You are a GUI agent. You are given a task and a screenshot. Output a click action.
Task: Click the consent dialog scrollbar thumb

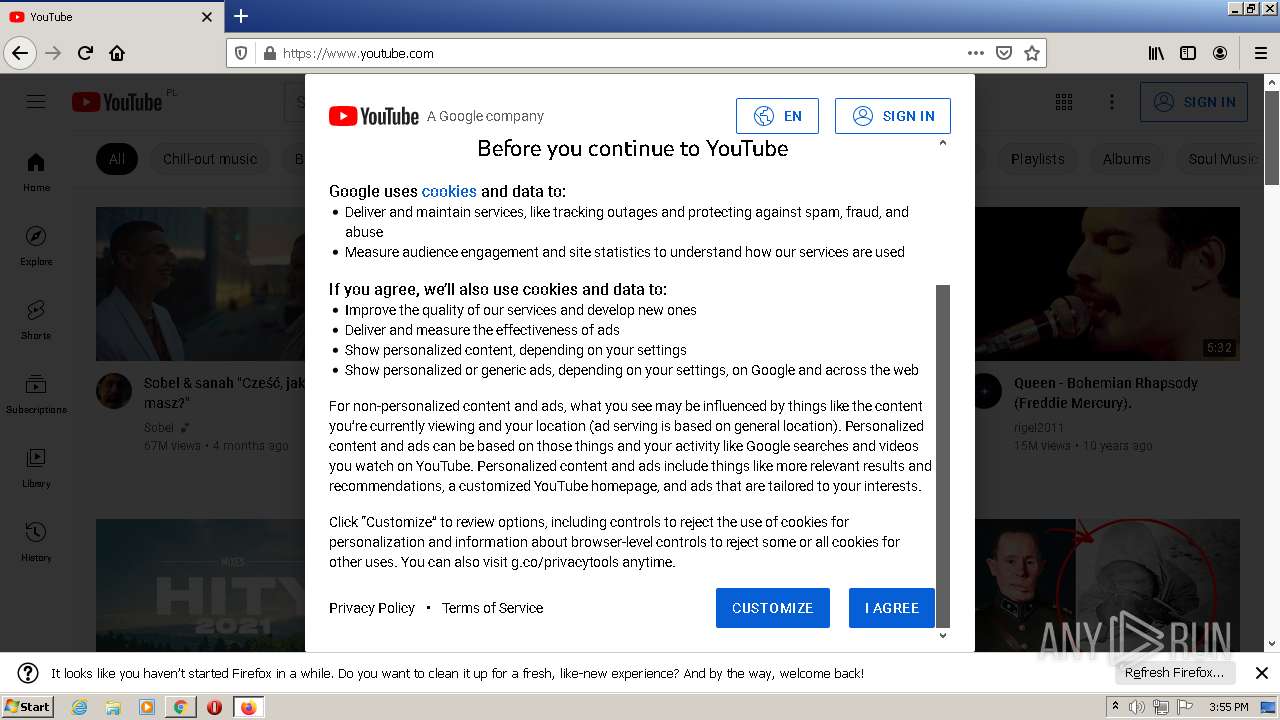click(x=942, y=456)
